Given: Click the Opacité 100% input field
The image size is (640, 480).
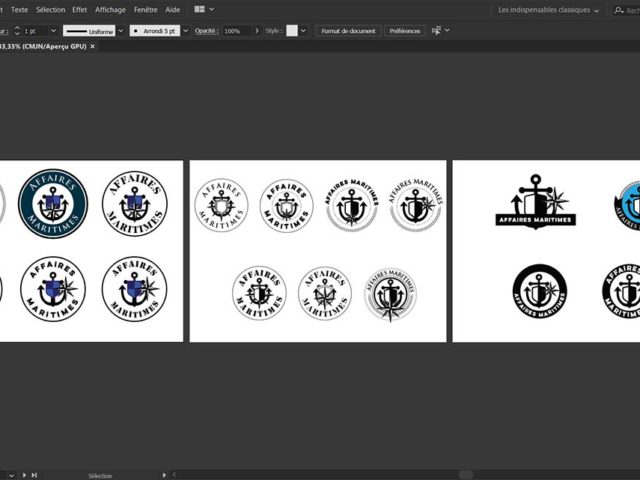Looking at the screenshot, I should tap(235, 31).
